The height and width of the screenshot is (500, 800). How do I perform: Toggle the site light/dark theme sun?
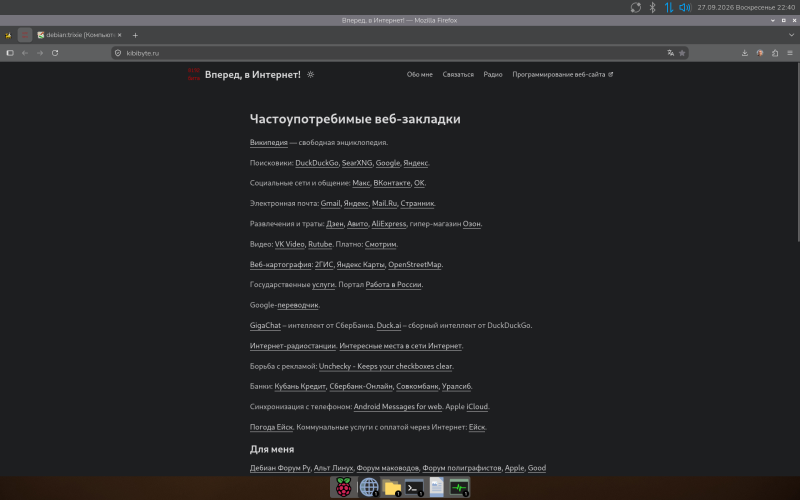(x=310, y=74)
